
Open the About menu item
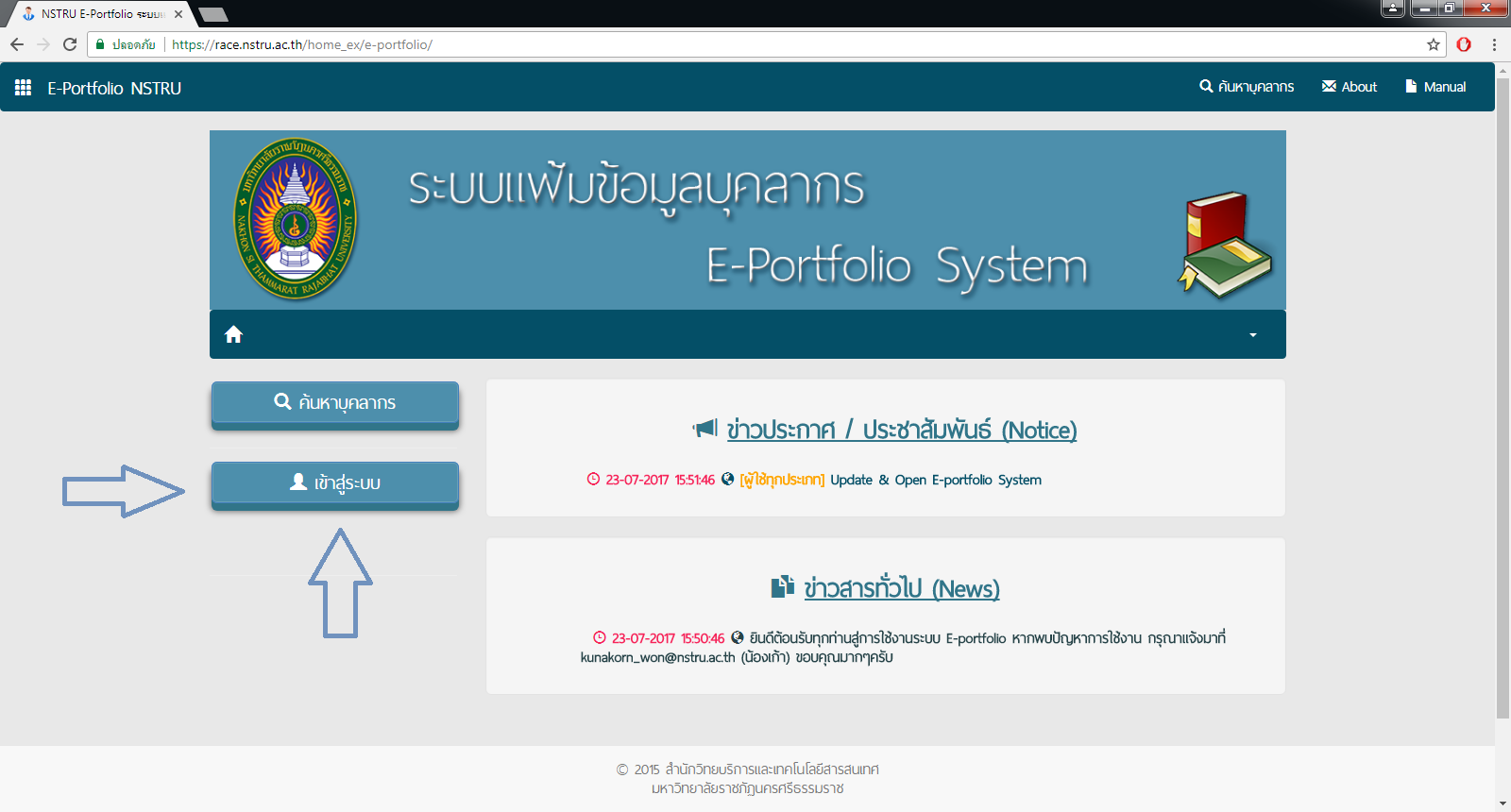pos(1350,87)
